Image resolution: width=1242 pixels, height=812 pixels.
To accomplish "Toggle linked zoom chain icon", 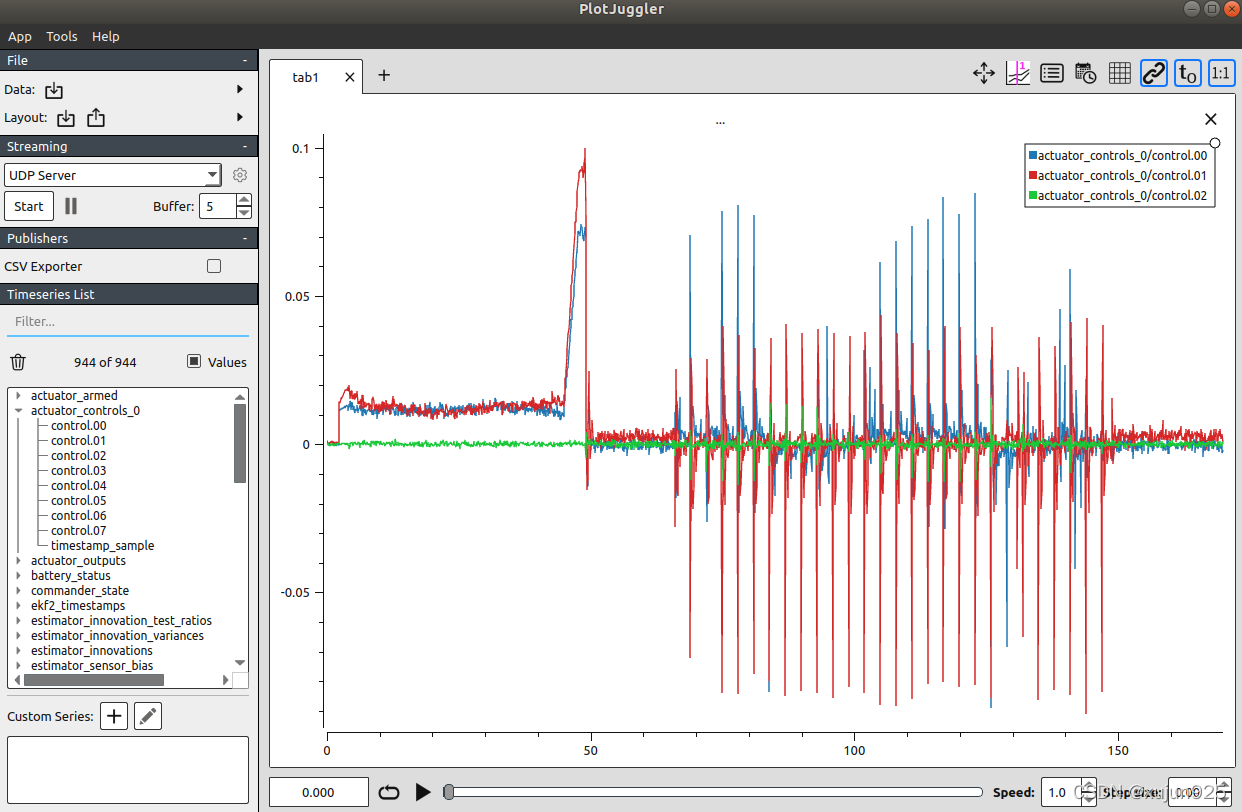I will click(x=1154, y=73).
